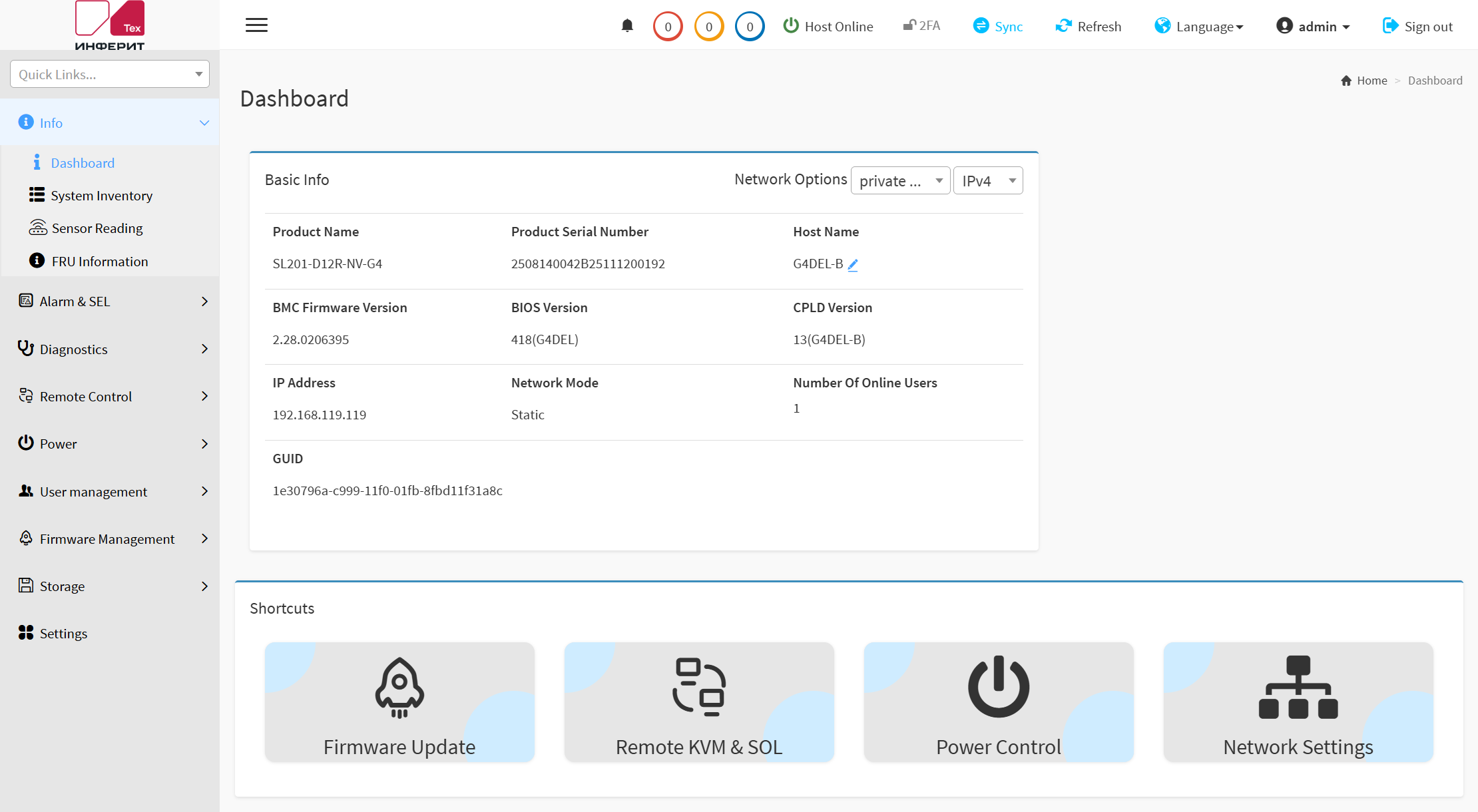Viewport: 1478px width, 812px height.
Task: Expand the Power menu chevron
Action: [x=204, y=444]
